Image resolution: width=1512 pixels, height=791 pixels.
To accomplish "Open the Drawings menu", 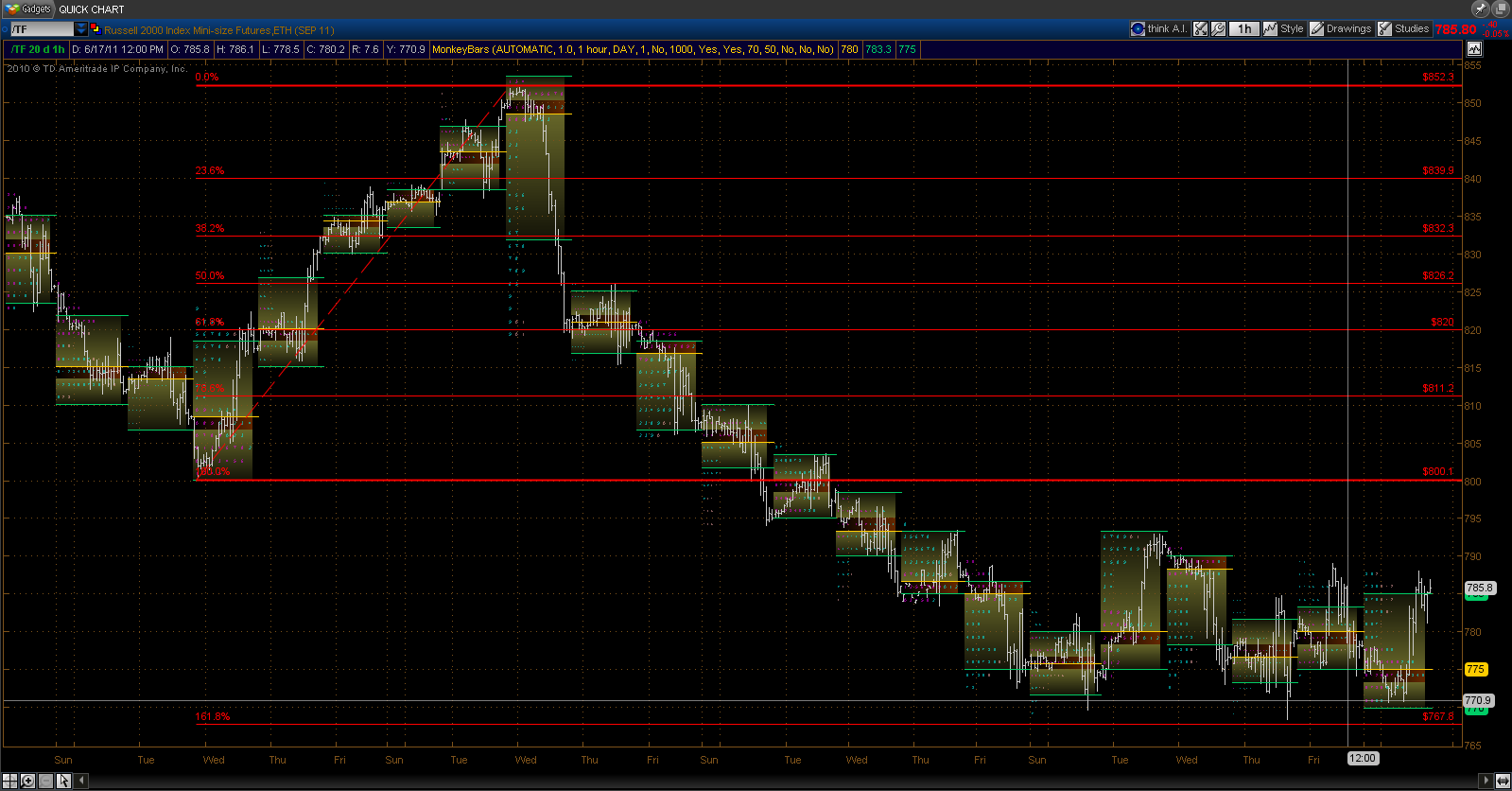I will pos(1341,28).
